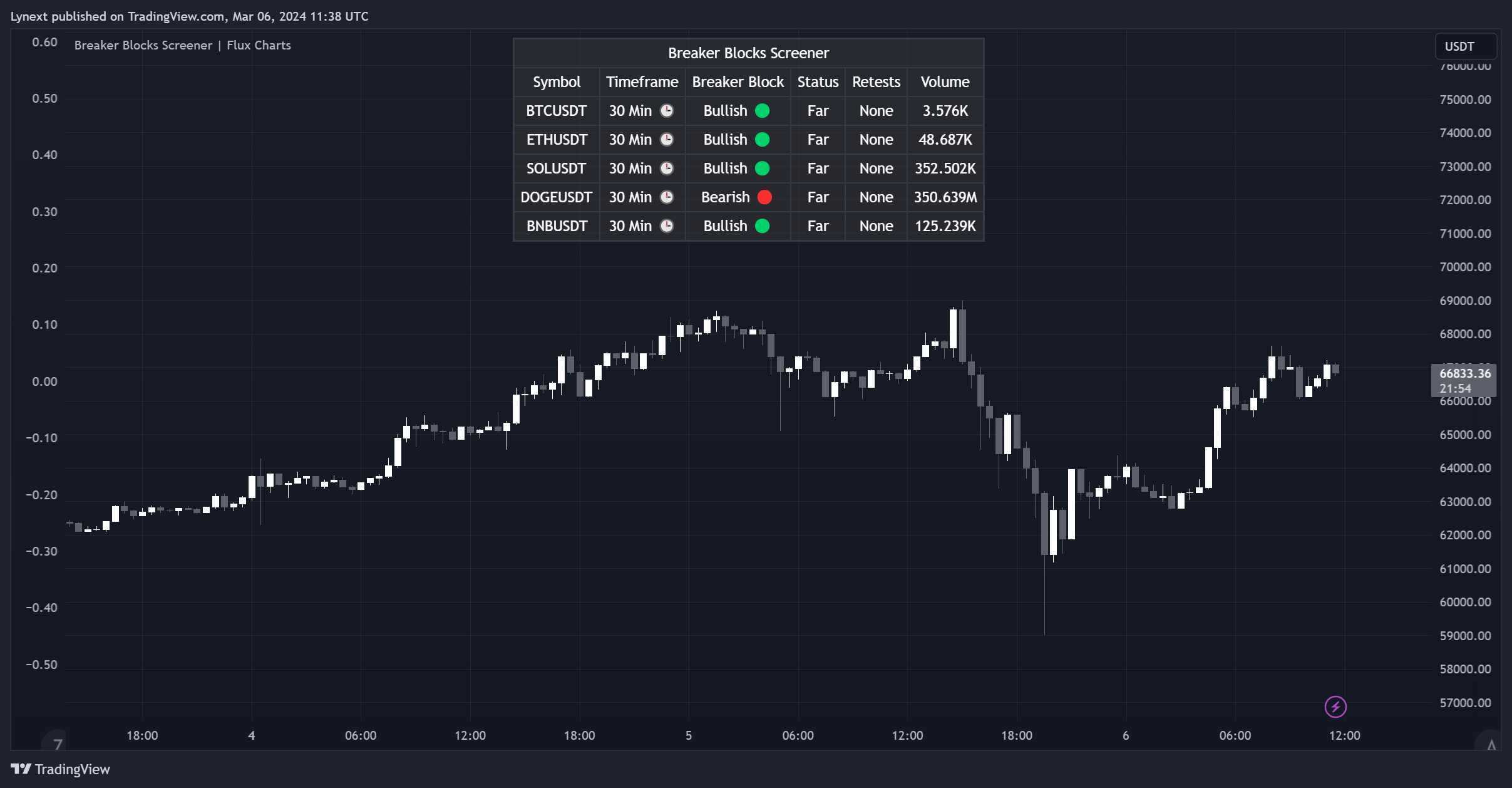1512x788 pixels.
Task: Click the clock icon in ETHUSDT row
Action: (x=667, y=140)
